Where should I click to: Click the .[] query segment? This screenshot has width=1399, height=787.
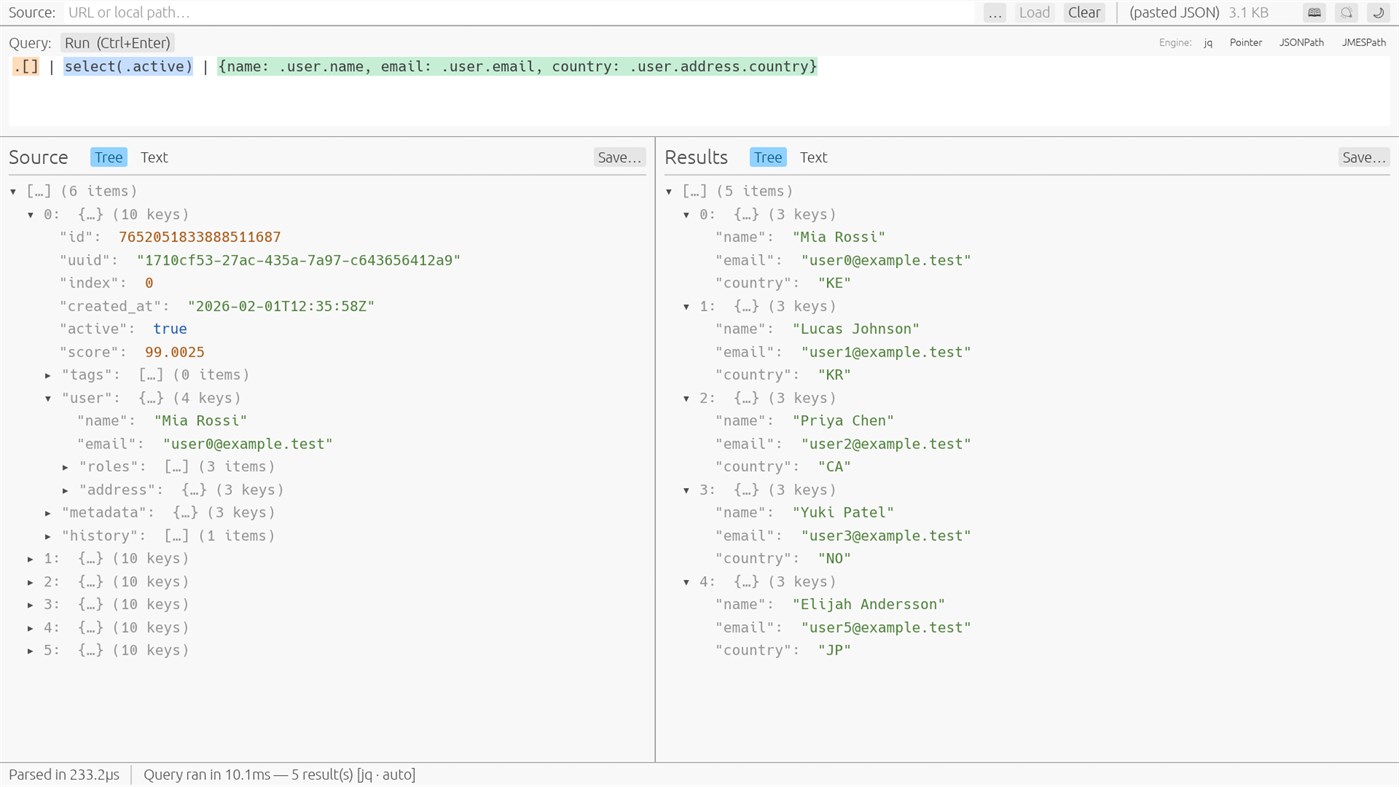pos(26,66)
